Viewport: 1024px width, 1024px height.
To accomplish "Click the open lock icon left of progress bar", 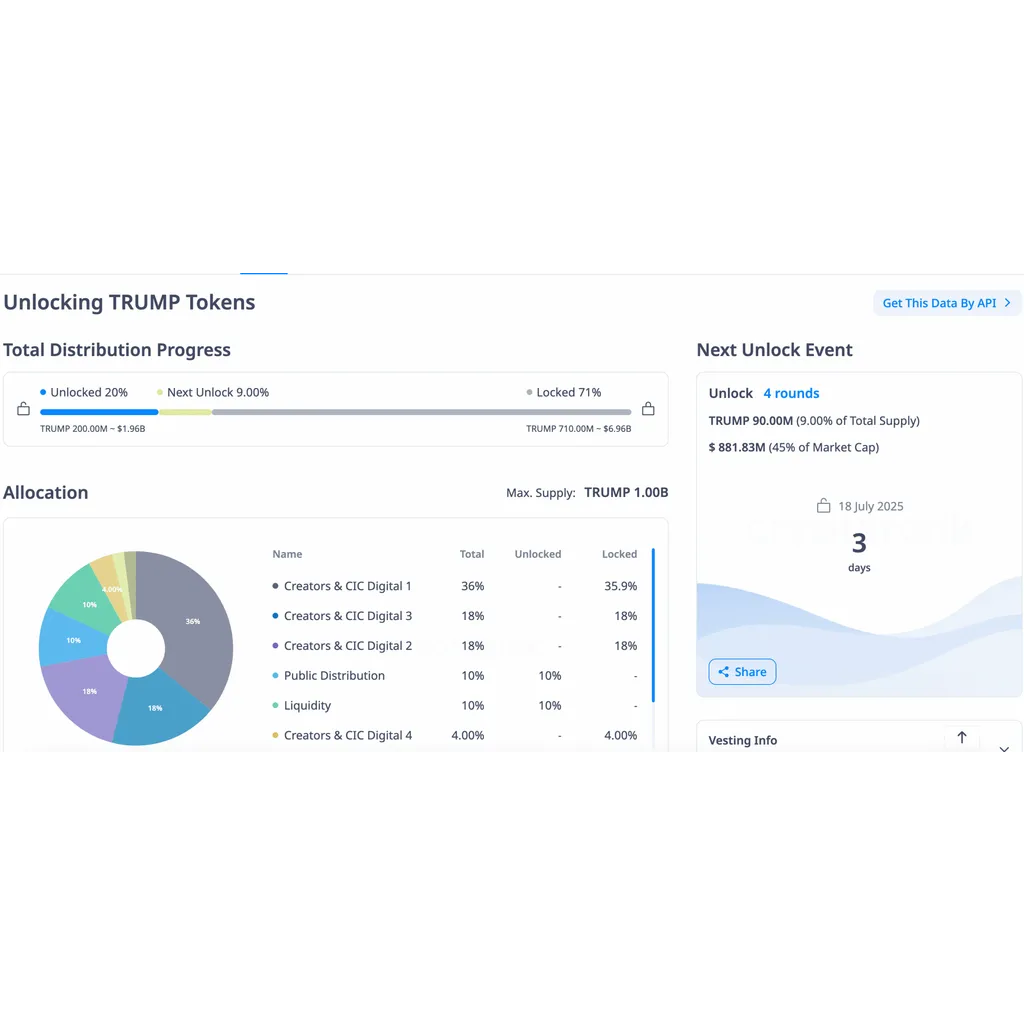I will coord(24,409).
